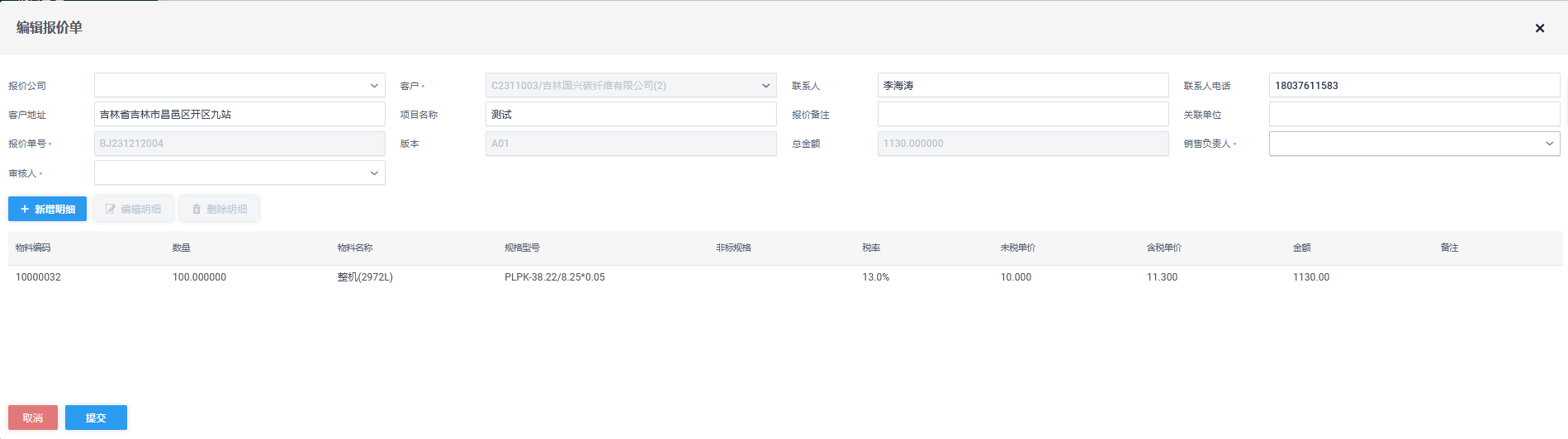Screen dimensions: 1568x439
Task: Click the 数量 column header
Action: 182,248
